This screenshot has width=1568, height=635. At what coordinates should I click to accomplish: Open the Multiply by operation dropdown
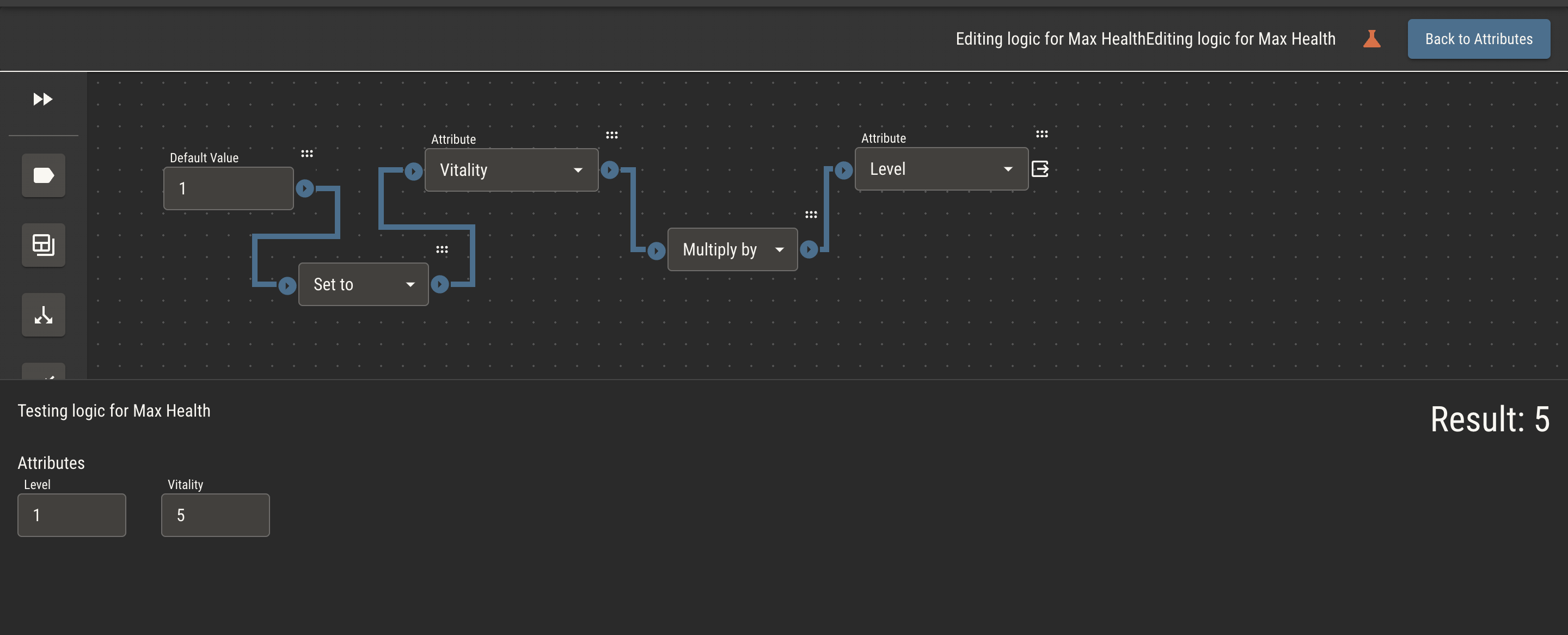[732, 249]
